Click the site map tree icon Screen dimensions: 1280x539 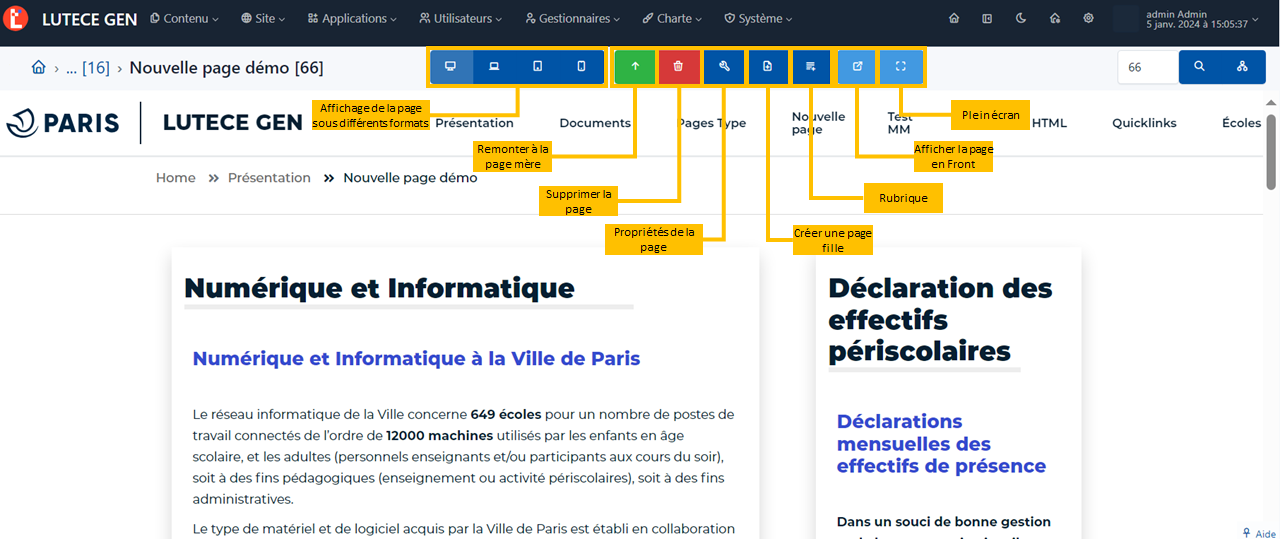pyautogui.click(x=1242, y=67)
